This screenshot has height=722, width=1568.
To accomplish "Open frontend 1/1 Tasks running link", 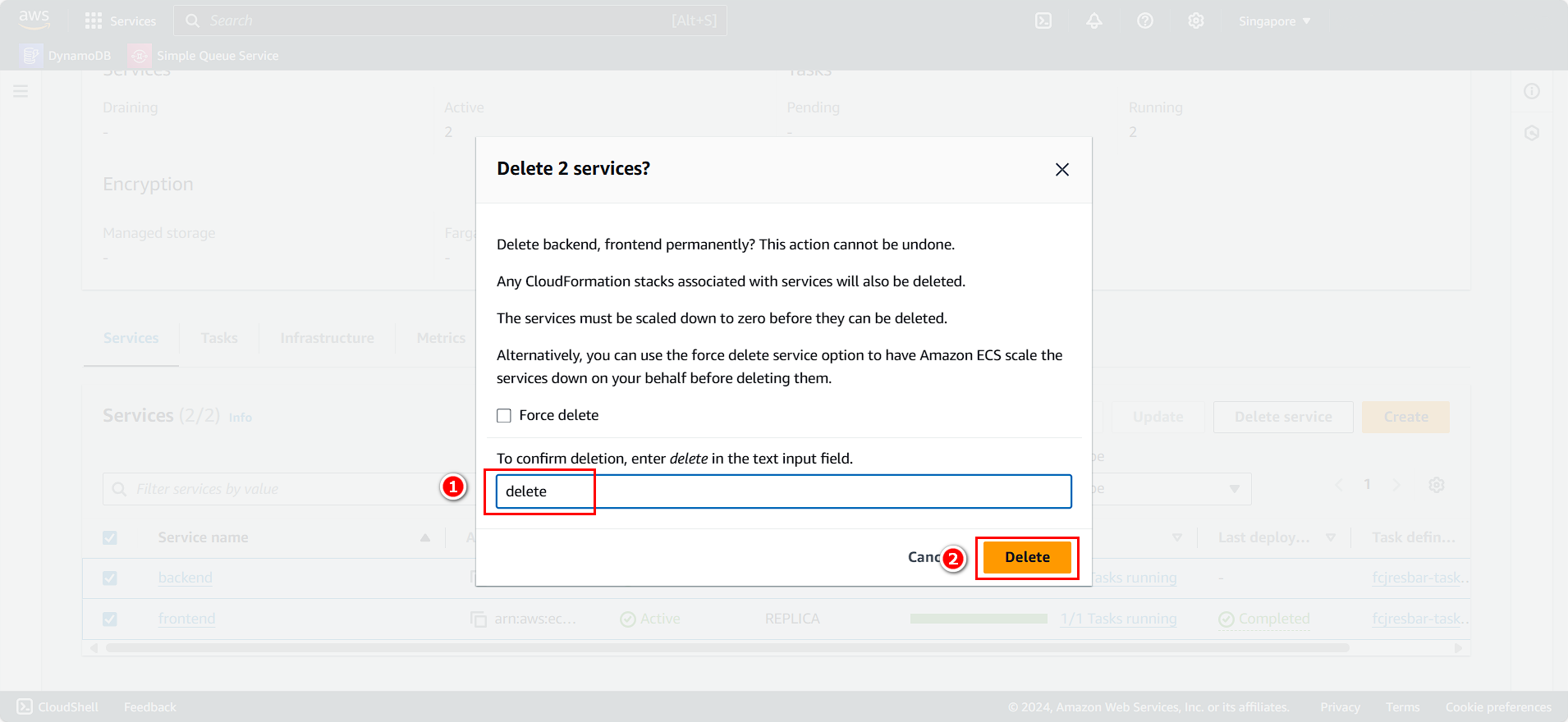I will (x=1118, y=619).
